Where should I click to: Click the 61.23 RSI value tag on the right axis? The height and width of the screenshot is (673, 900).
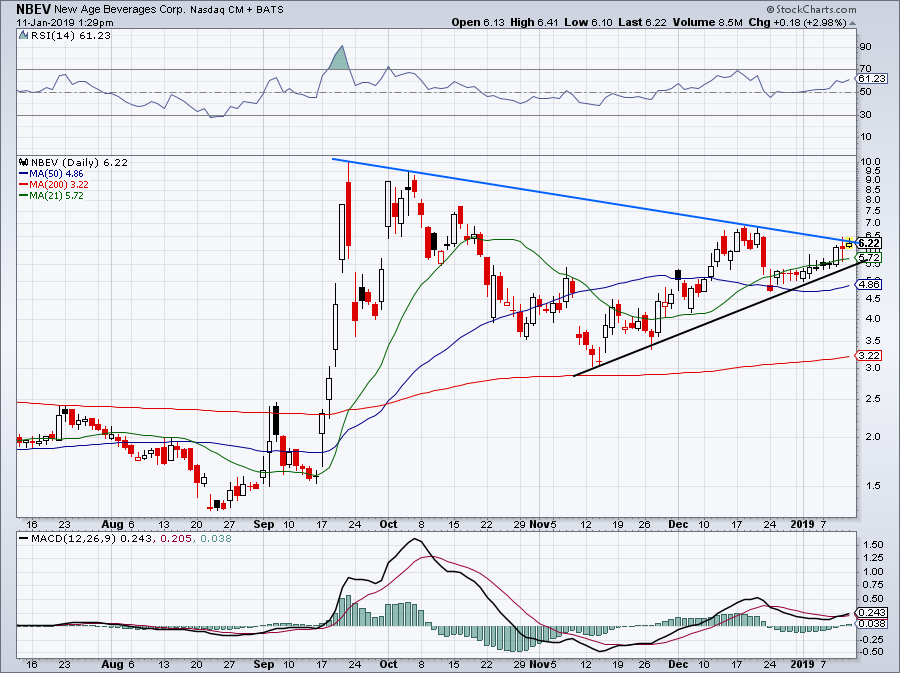pos(872,79)
